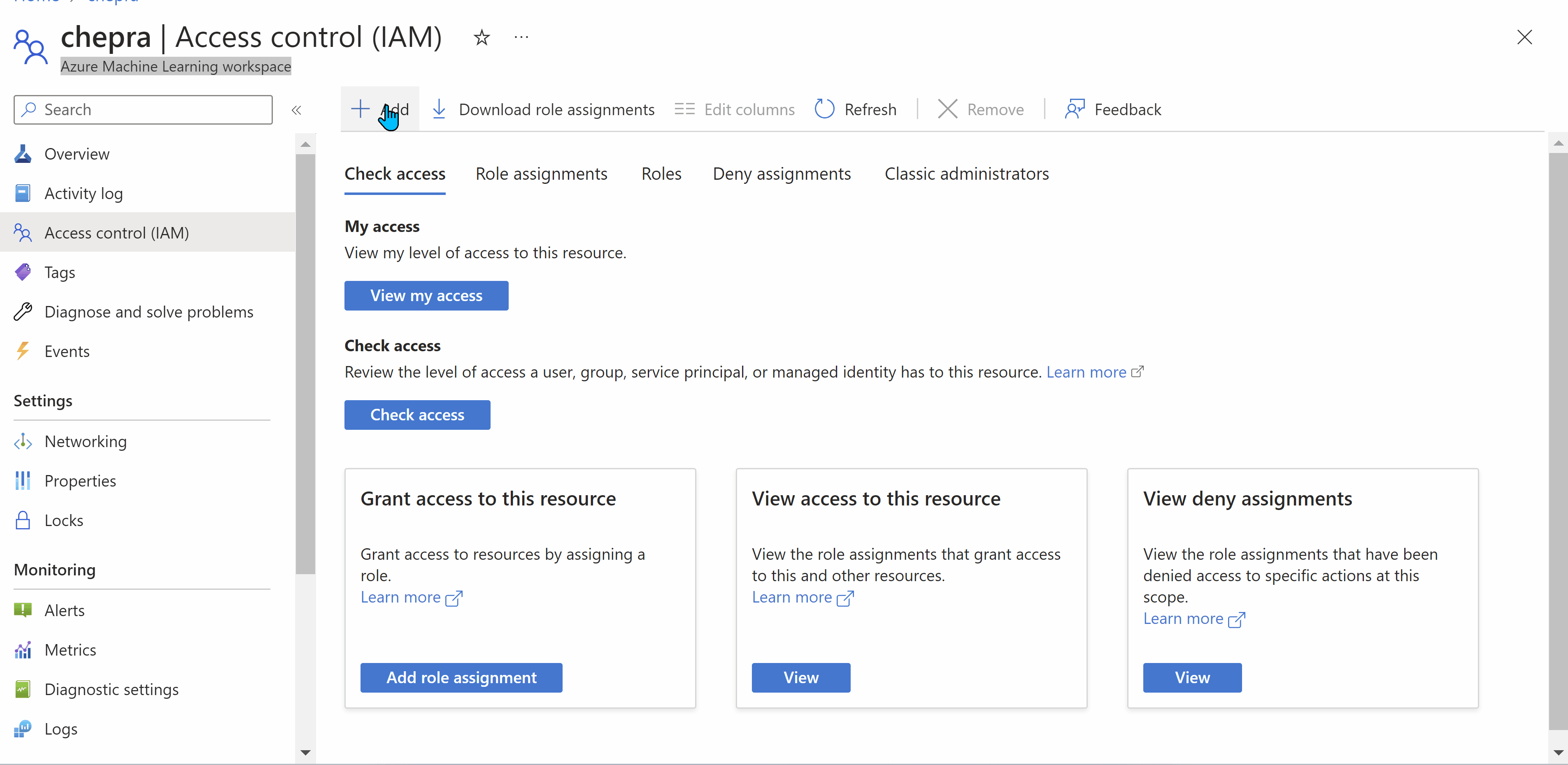The image size is (1568, 765).
Task: Open the Activity log from the sidebar
Action: pyautogui.click(x=84, y=193)
